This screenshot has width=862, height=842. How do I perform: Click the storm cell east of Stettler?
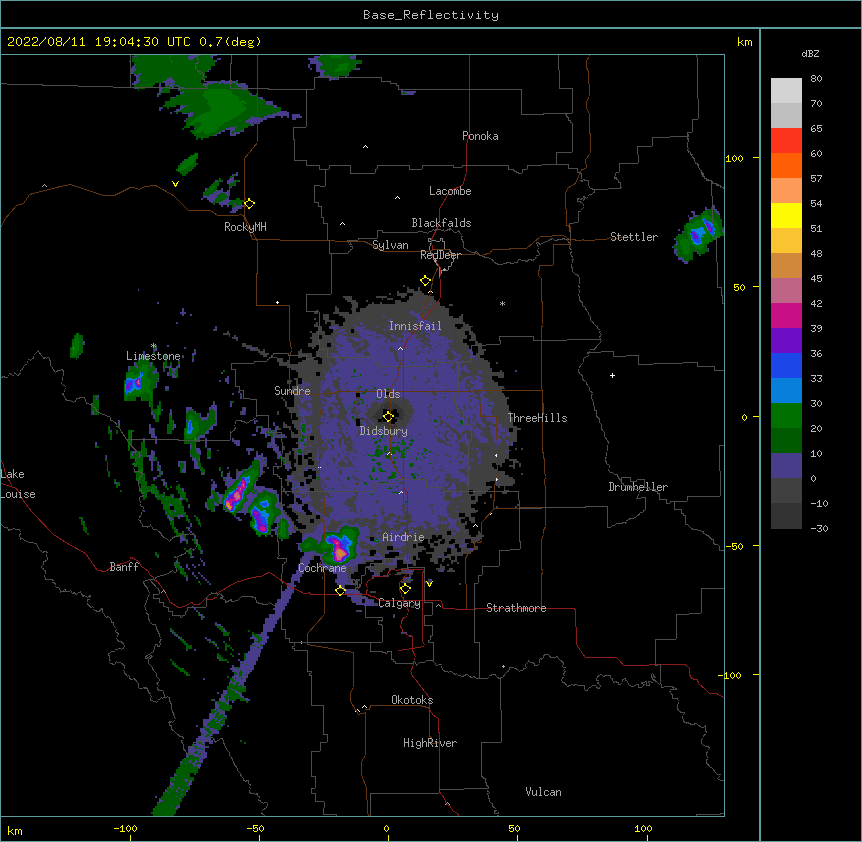[699, 234]
